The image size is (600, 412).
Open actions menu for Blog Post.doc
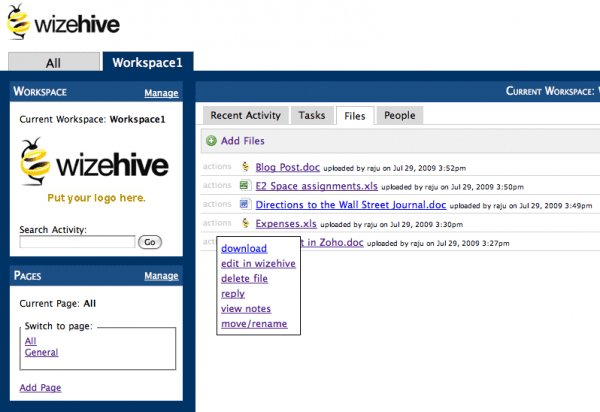(217, 167)
